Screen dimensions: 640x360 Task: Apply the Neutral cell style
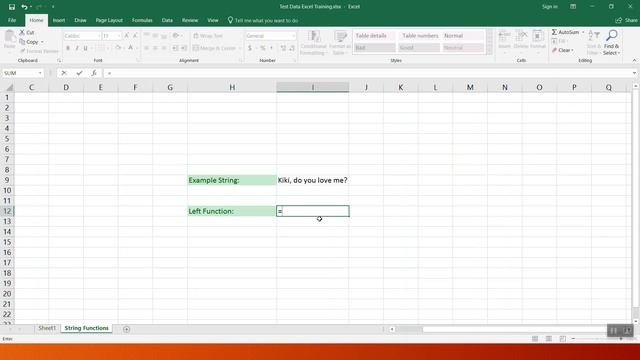click(x=463, y=48)
